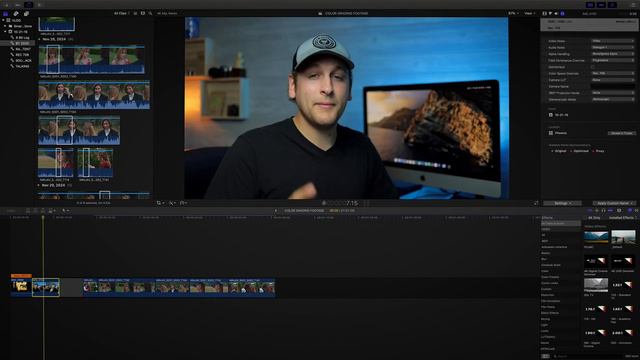Click the Insert clip icon in the timeline toolbar
The width and height of the screenshot is (640, 360).
pyautogui.click(x=36, y=211)
